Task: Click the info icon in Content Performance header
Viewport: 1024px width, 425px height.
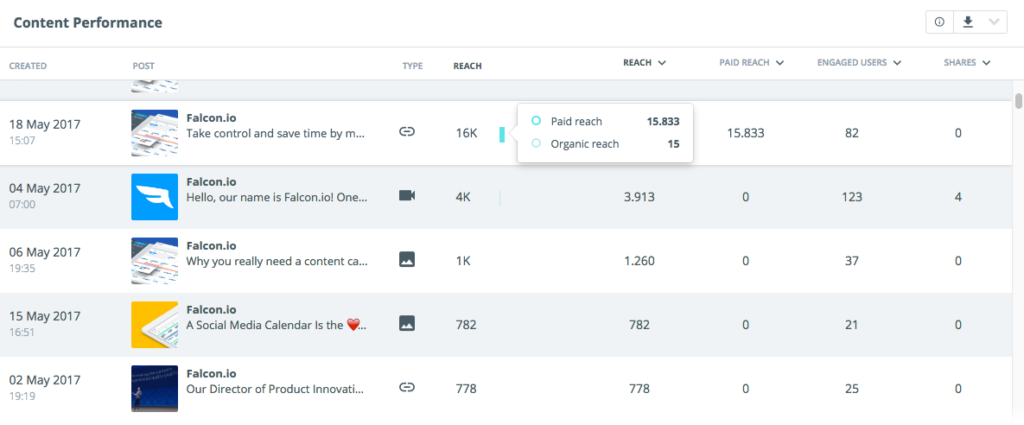Action: 939,22
